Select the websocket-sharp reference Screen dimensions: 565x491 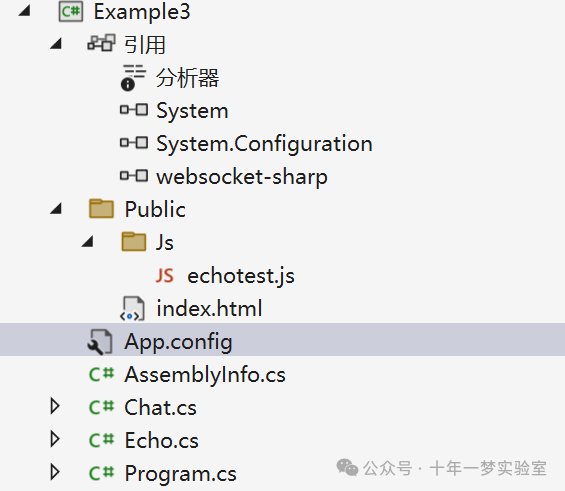(x=242, y=177)
